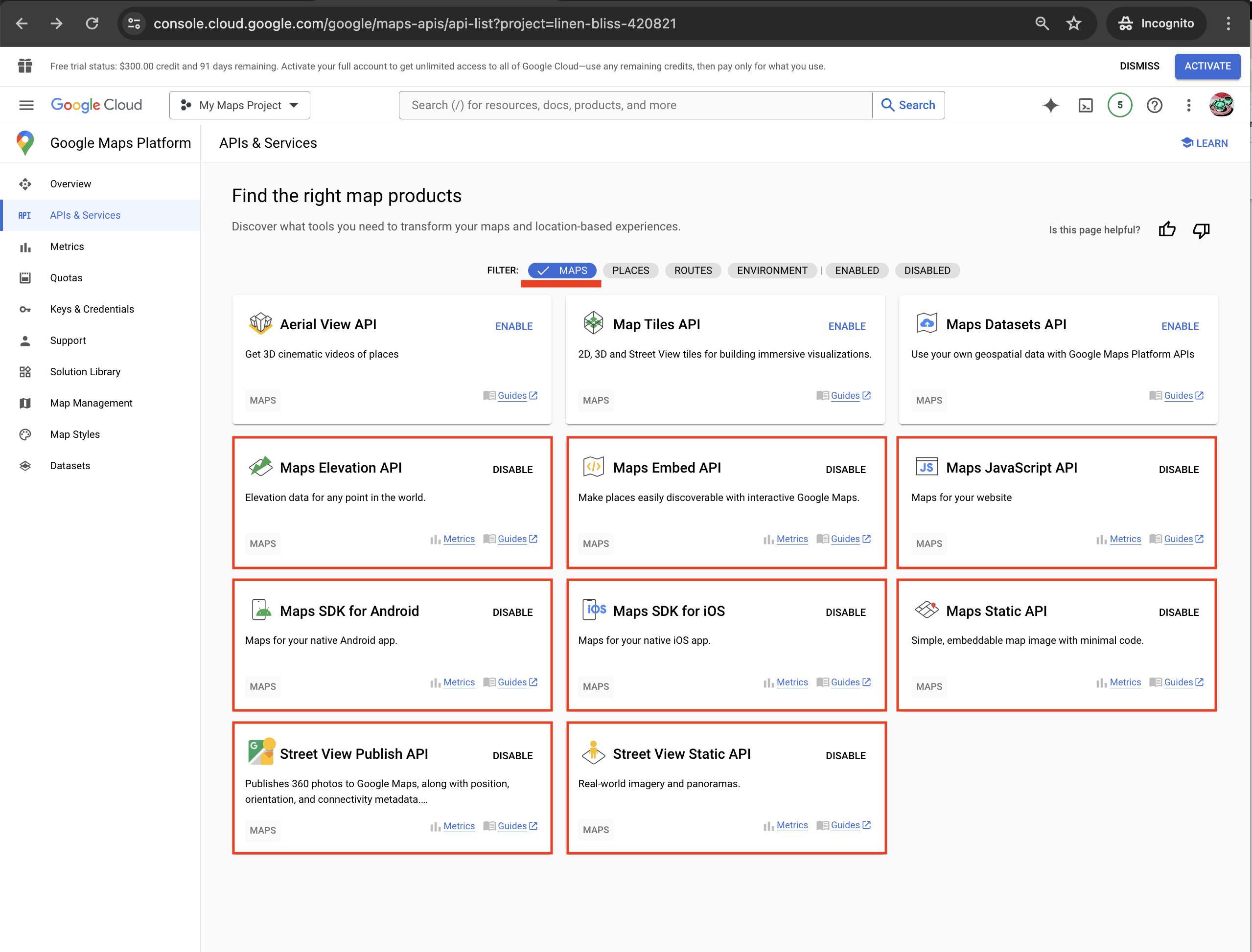The image size is (1252, 952).
Task: Open the Google Maps Platform home via pin icon
Action: (x=25, y=143)
